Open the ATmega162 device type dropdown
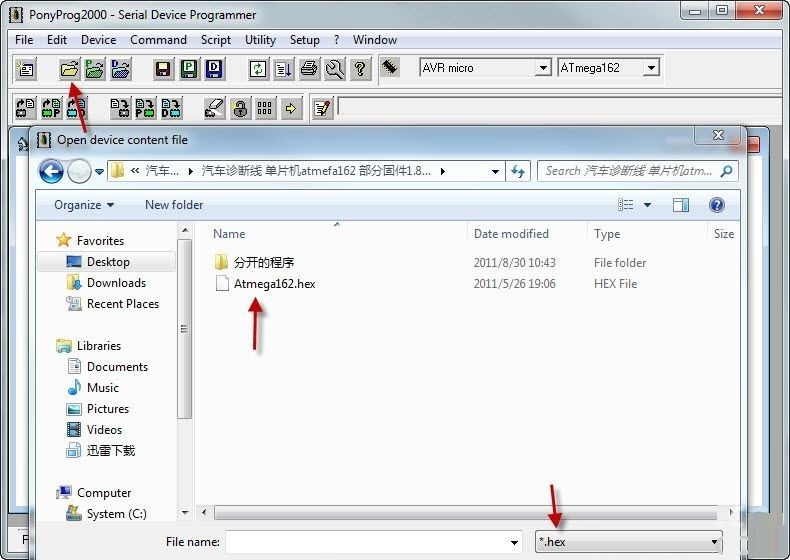The width and height of the screenshot is (790, 560). pos(651,68)
